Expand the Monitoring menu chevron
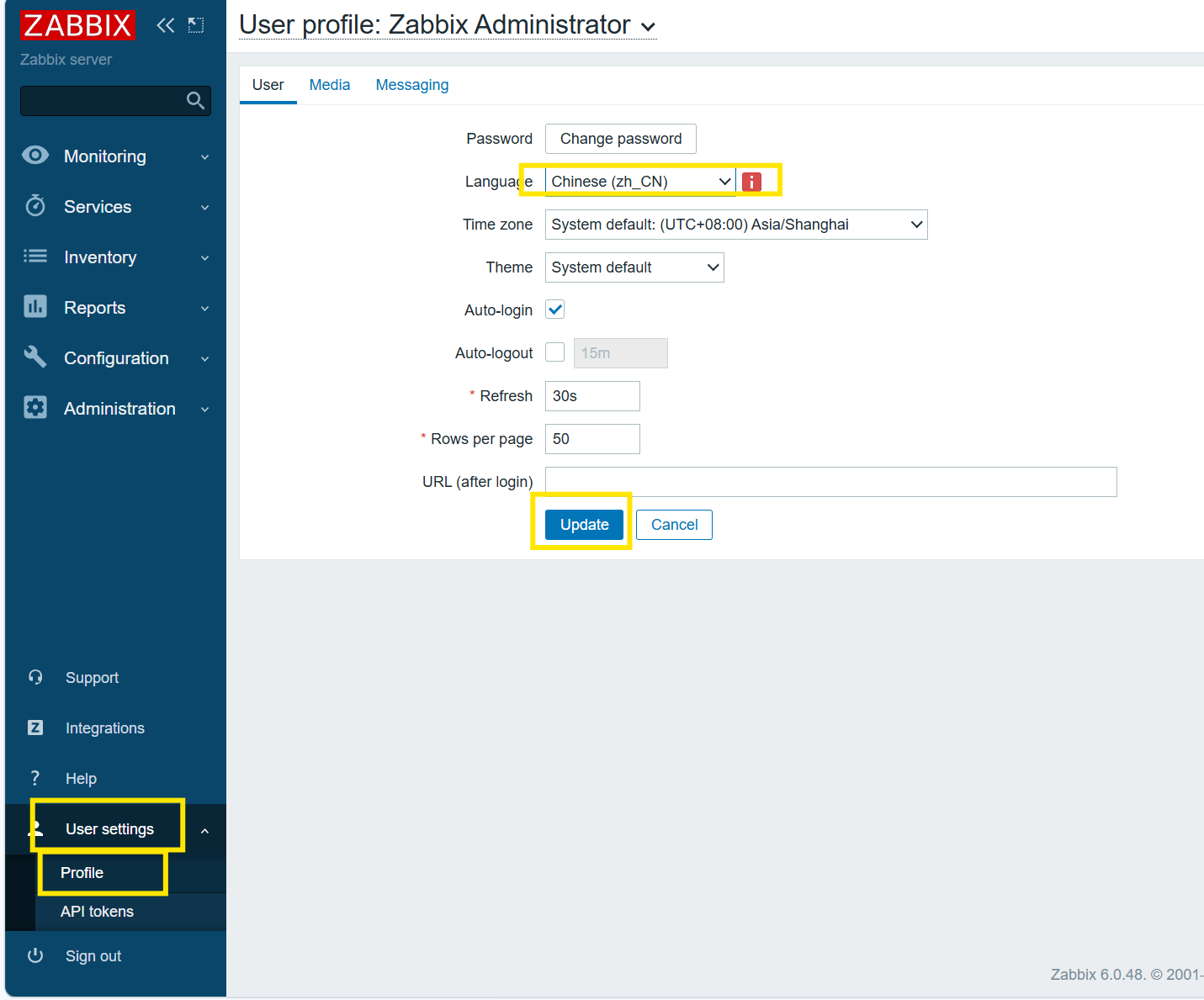 coord(205,157)
